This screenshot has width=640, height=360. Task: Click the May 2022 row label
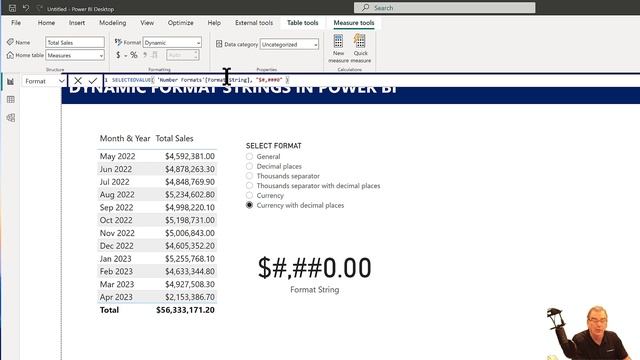(117, 156)
